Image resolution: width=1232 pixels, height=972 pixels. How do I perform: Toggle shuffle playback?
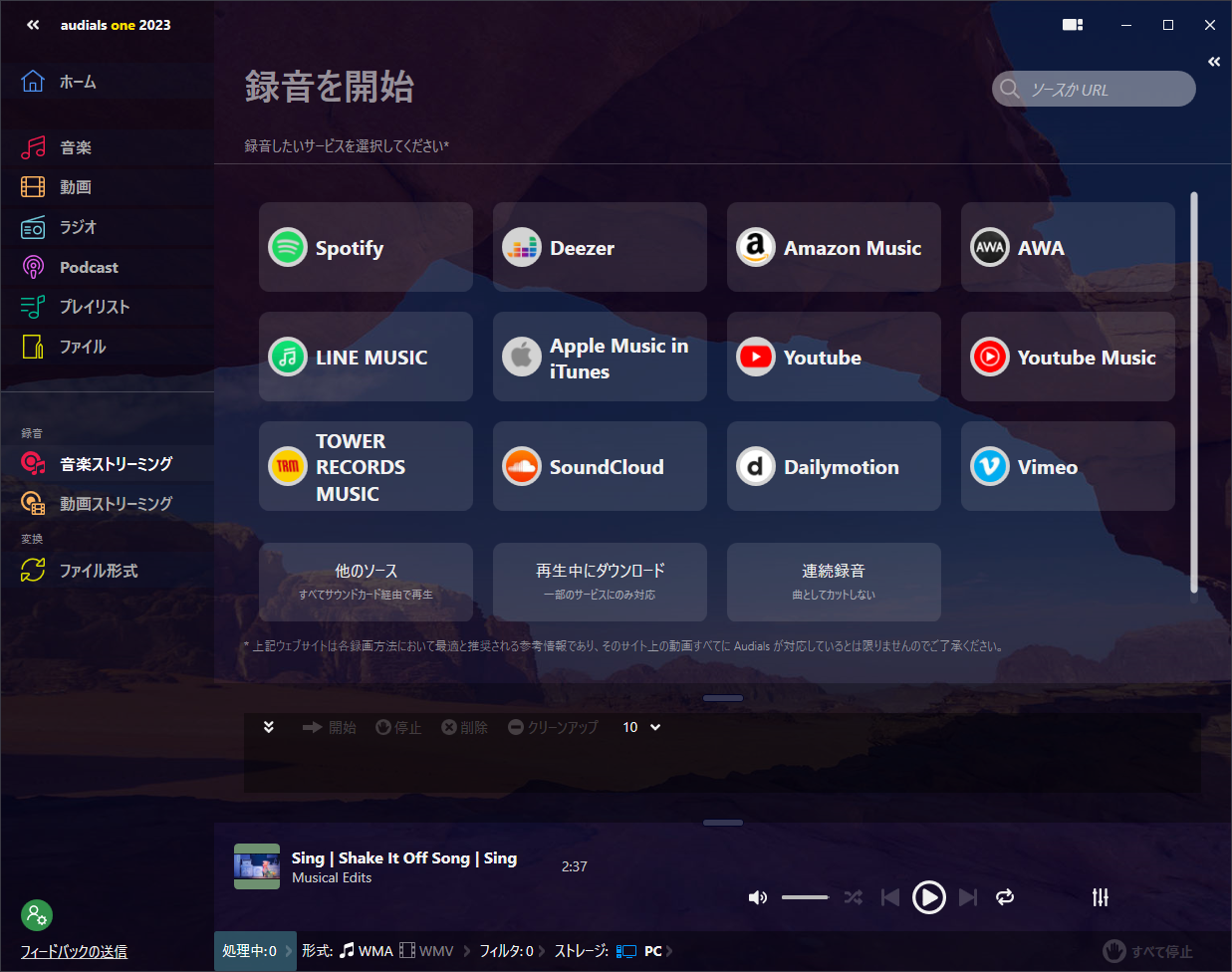point(854,897)
